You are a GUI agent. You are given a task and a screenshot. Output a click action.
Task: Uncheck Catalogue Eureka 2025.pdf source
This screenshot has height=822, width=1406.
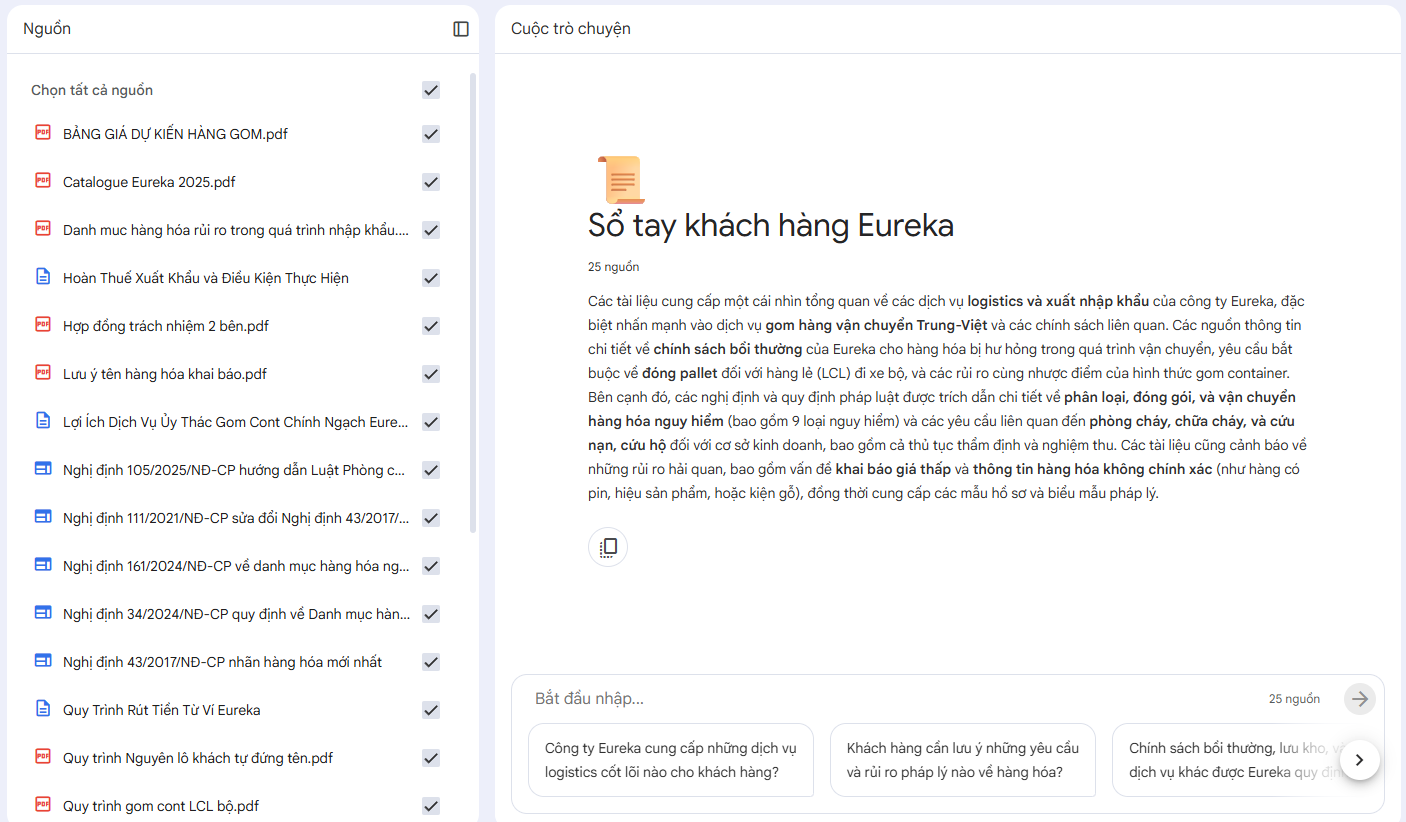pyautogui.click(x=431, y=182)
